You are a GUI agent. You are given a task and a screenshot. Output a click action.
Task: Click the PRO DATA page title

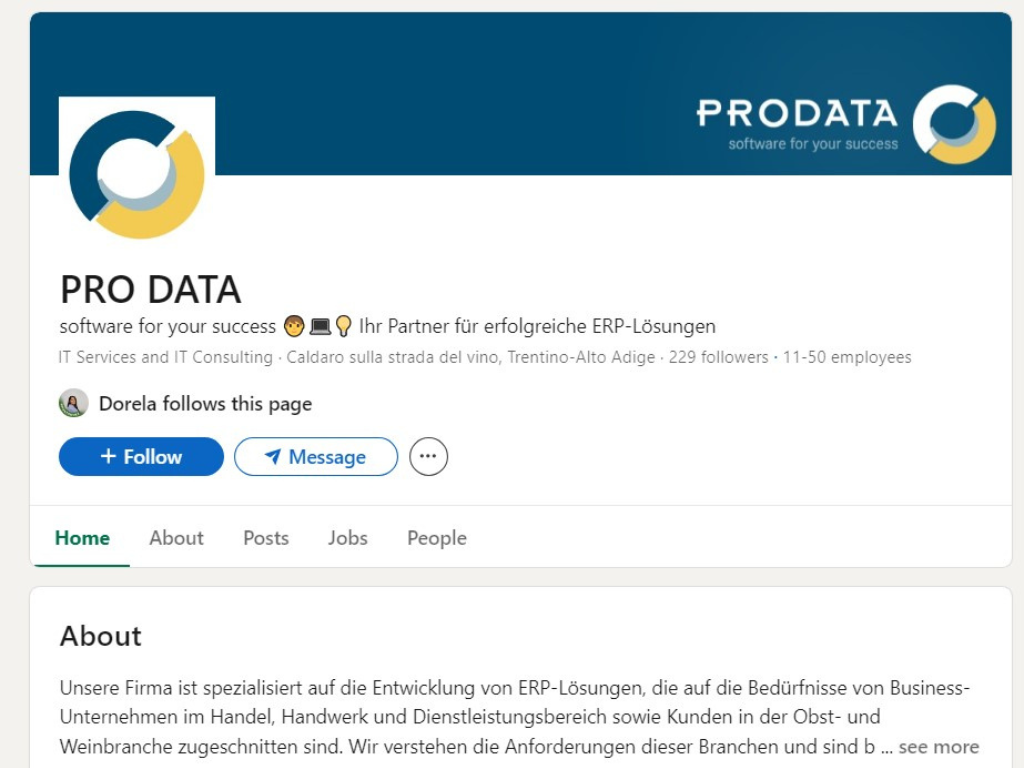coord(151,290)
